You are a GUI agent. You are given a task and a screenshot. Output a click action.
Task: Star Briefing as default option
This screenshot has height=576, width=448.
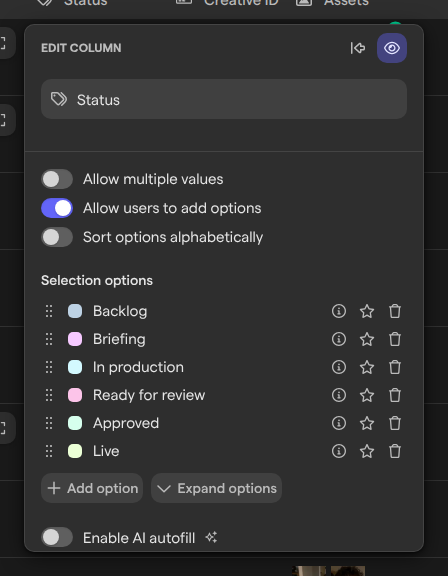pos(367,339)
